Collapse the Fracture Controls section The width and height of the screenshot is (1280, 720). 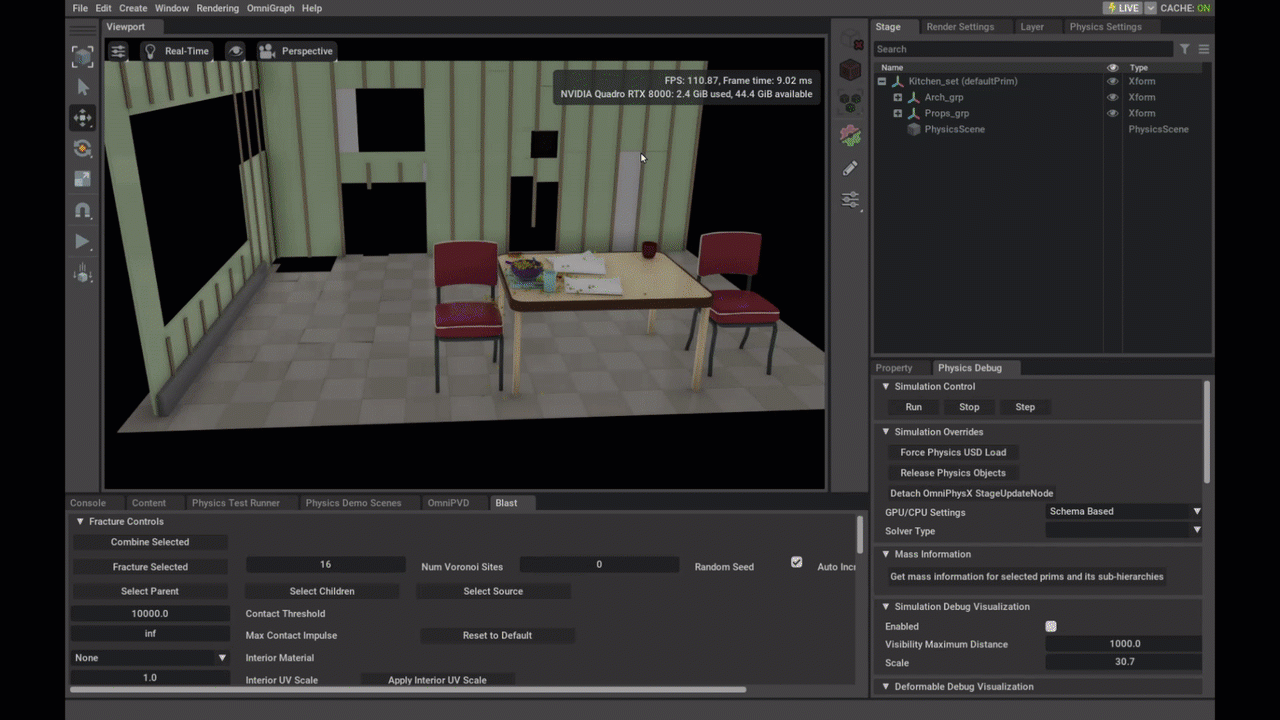[x=79, y=521]
